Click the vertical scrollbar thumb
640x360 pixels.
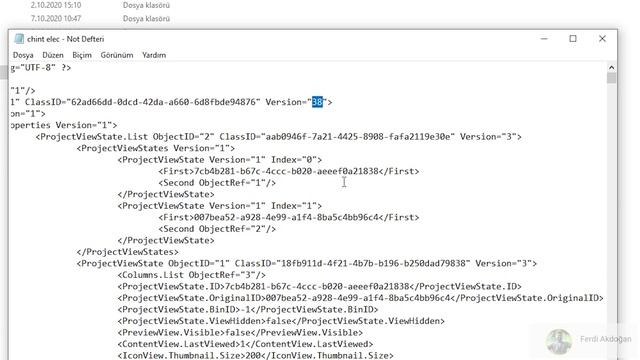(x=611, y=78)
